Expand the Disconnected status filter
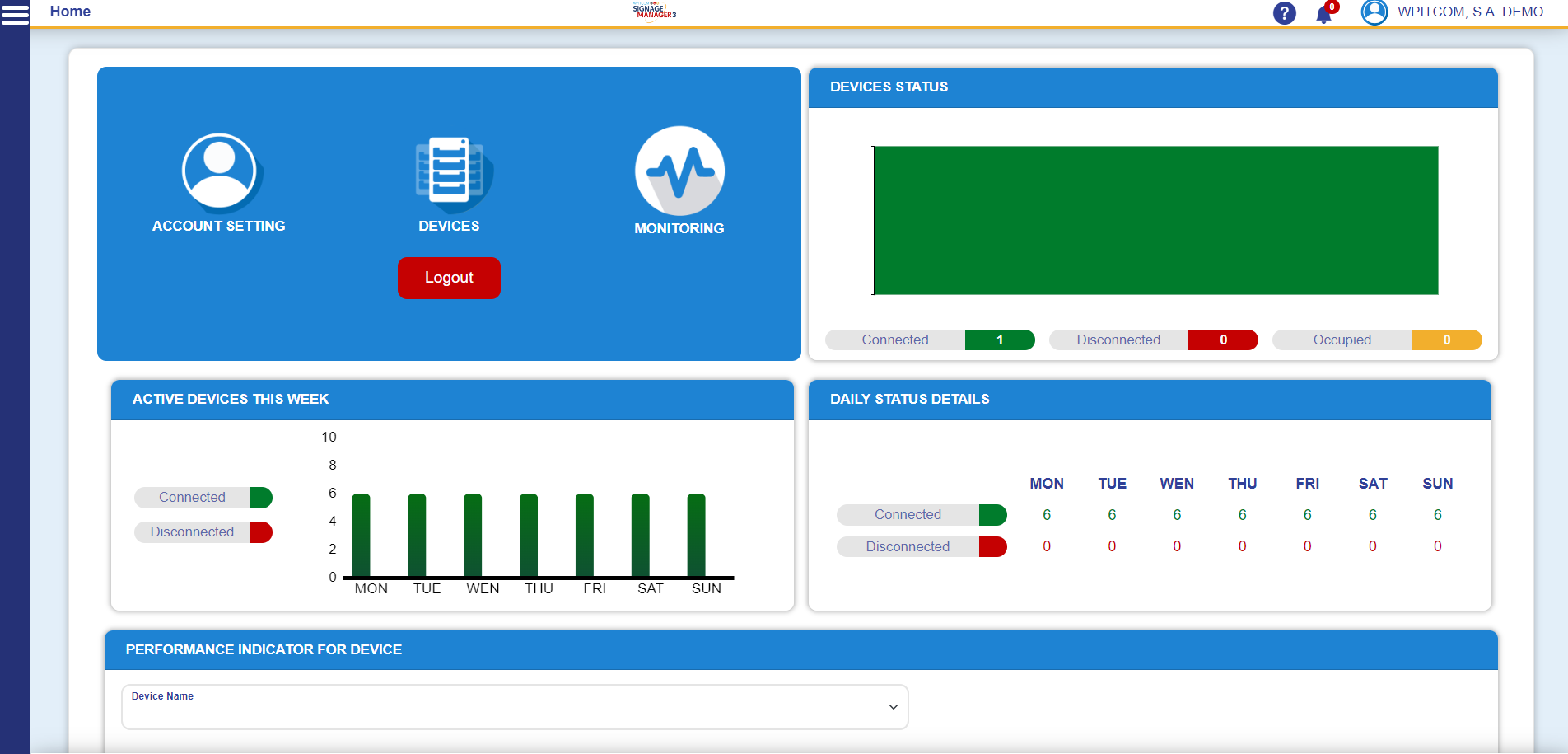This screenshot has height=754, width=1568. click(1153, 340)
